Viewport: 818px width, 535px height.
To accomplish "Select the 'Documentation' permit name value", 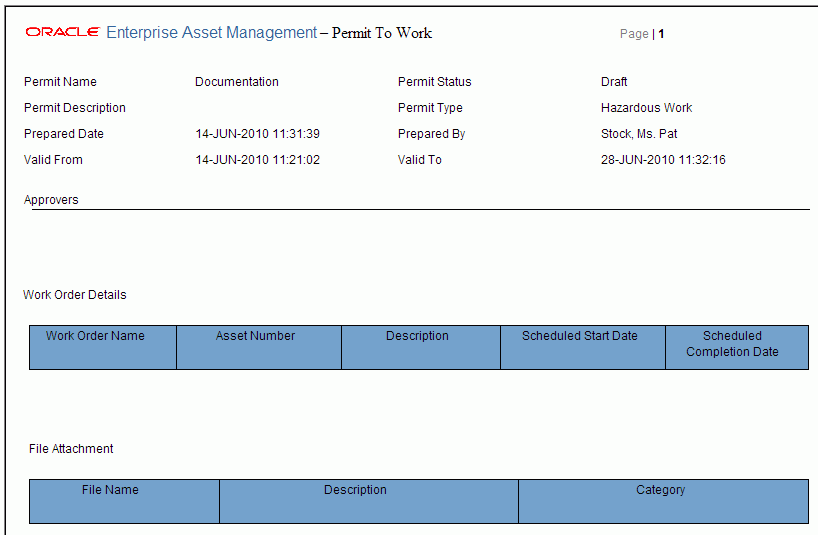I will [x=237, y=82].
